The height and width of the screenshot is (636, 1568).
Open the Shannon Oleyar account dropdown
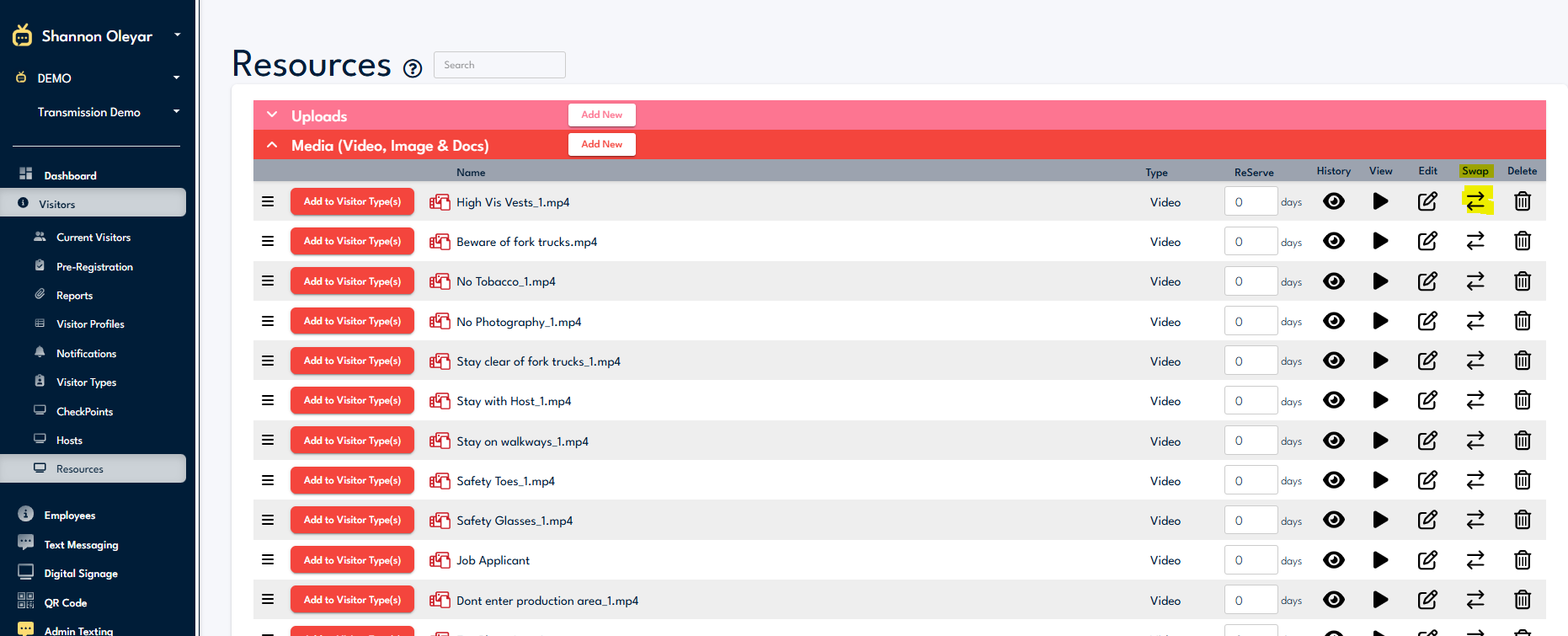(177, 35)
